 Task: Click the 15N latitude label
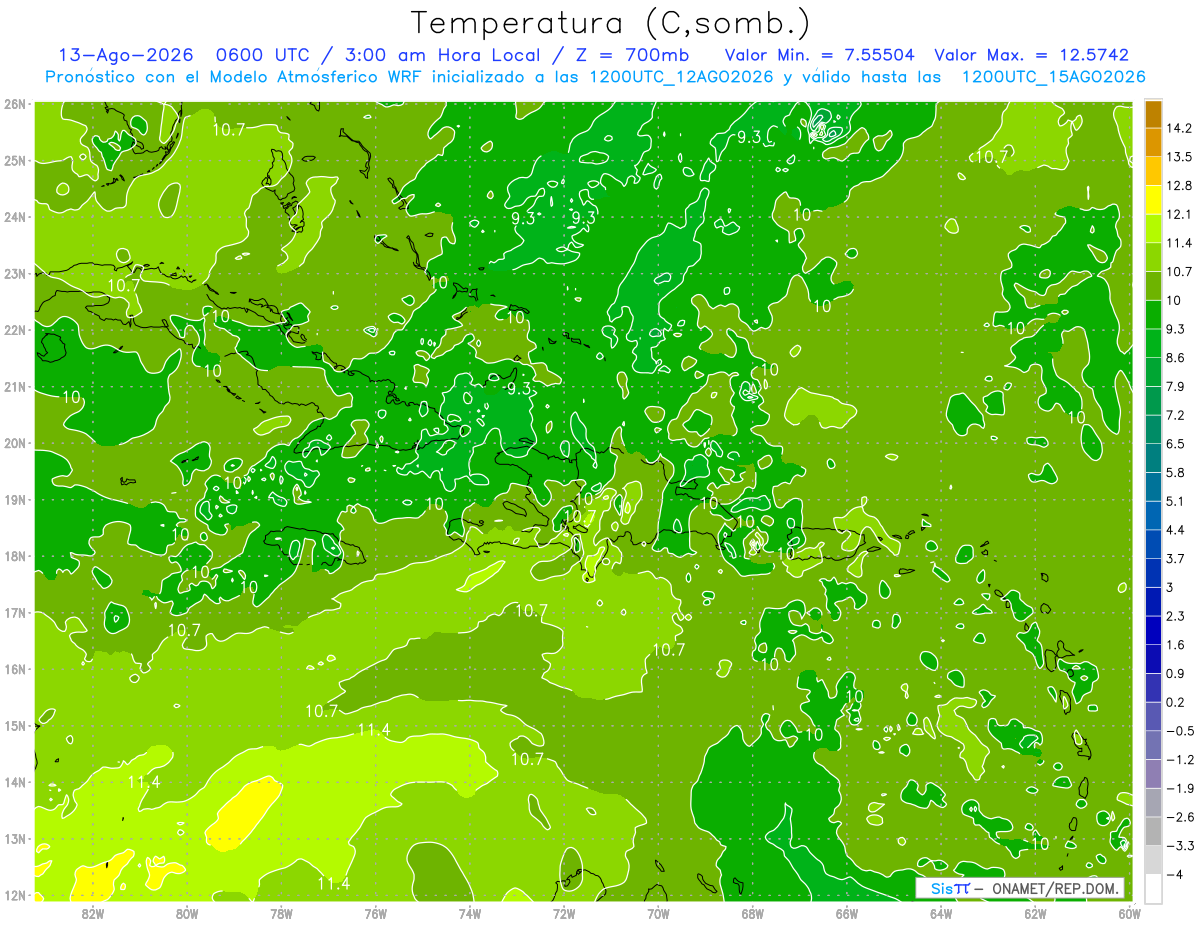(15, 726)
